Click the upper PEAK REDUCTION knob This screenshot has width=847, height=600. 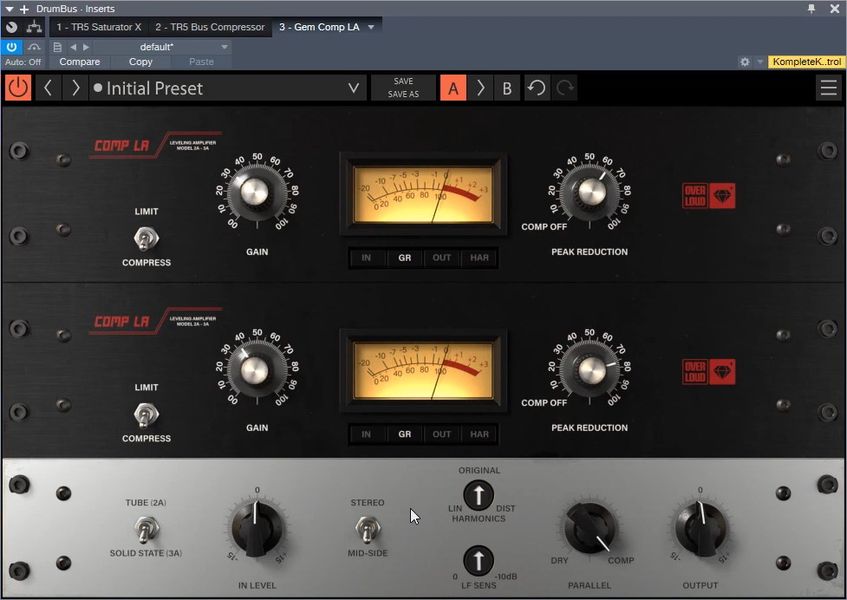tap(587, 188)
